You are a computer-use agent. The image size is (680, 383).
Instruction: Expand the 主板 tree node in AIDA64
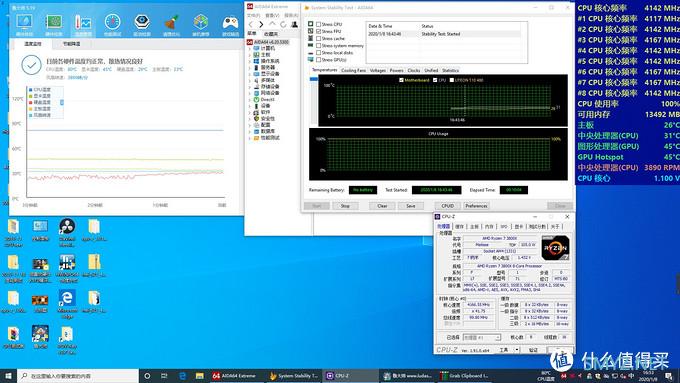point(250,55)
